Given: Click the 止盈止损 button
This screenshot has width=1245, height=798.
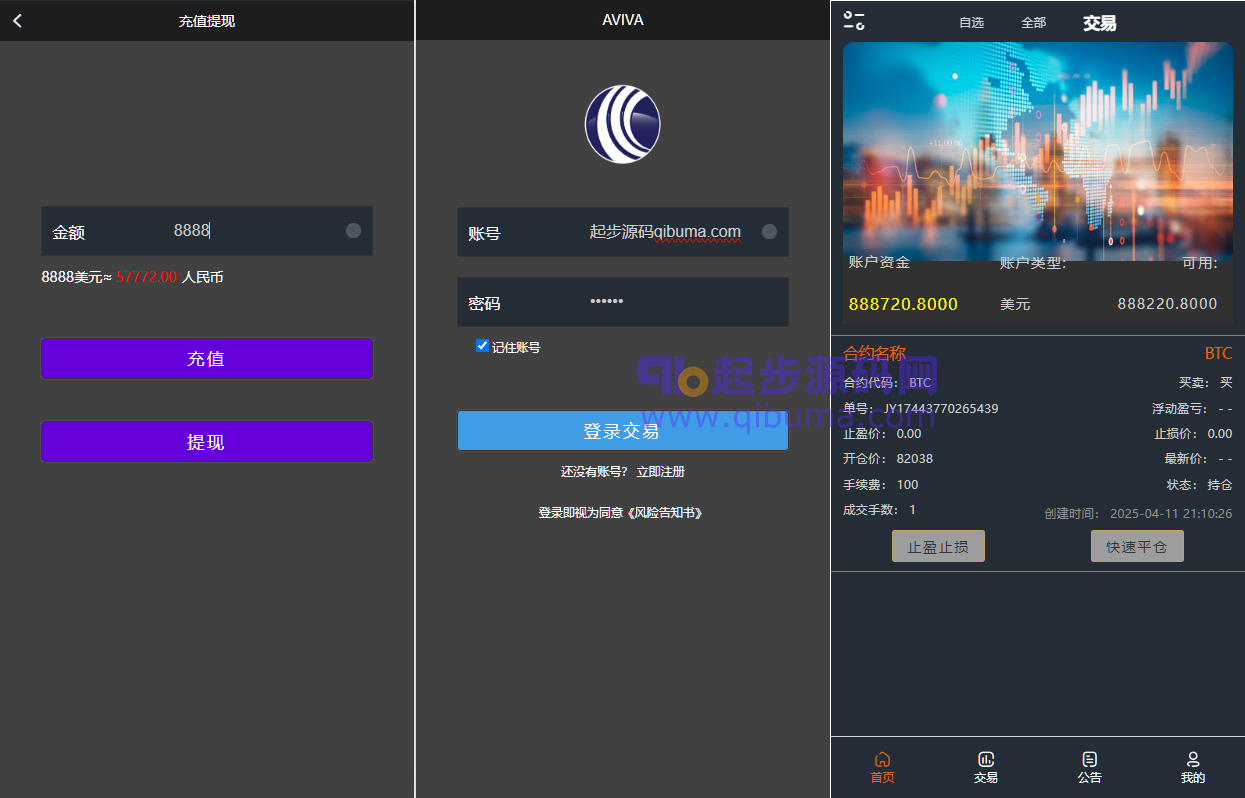Looking at the screenshot, I should [938, 547].
